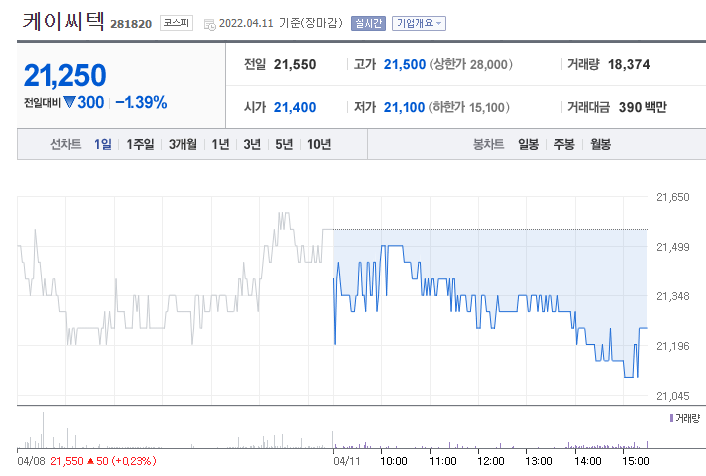Click the 시가 value 21,400
This screenshot has height=476, width=706.
(x=295, y=107)
